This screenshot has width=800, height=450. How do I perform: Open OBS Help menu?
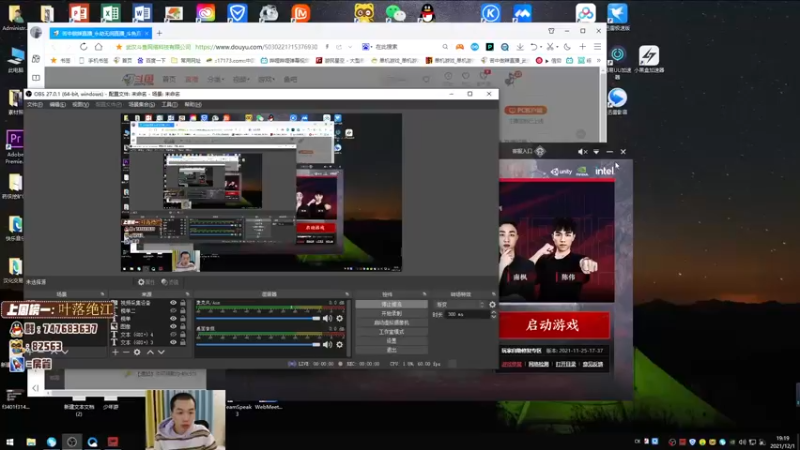[x=193, y=105]
